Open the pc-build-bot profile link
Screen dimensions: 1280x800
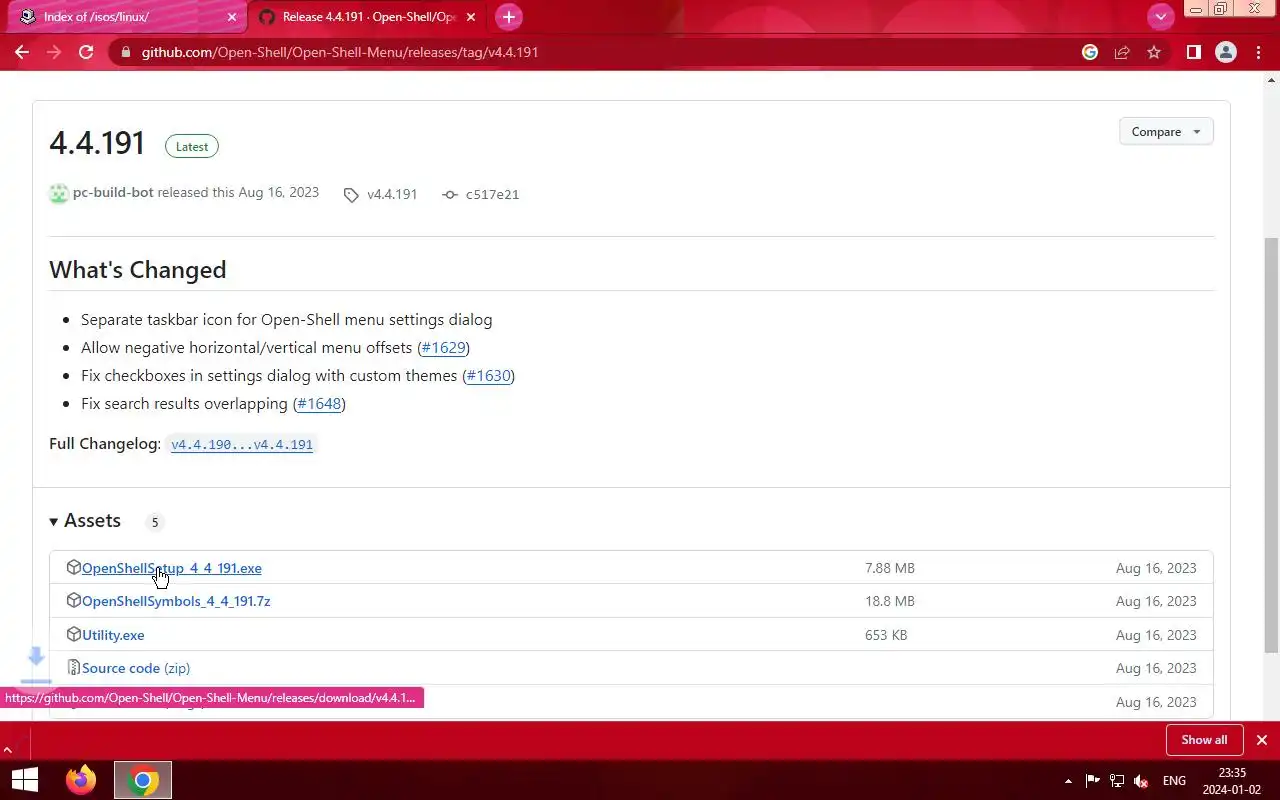coord(113,192)
